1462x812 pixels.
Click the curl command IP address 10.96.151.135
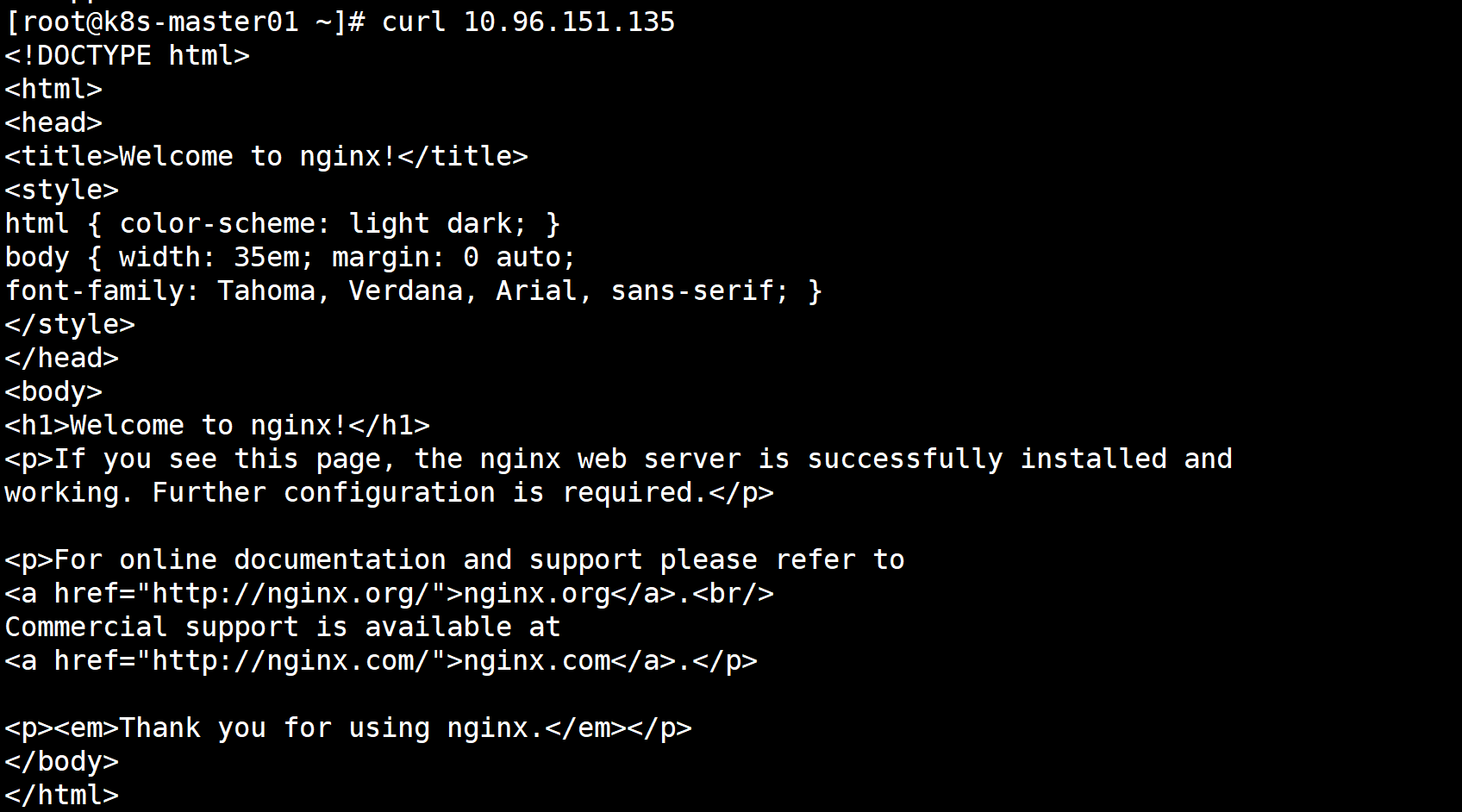point(569,22)
